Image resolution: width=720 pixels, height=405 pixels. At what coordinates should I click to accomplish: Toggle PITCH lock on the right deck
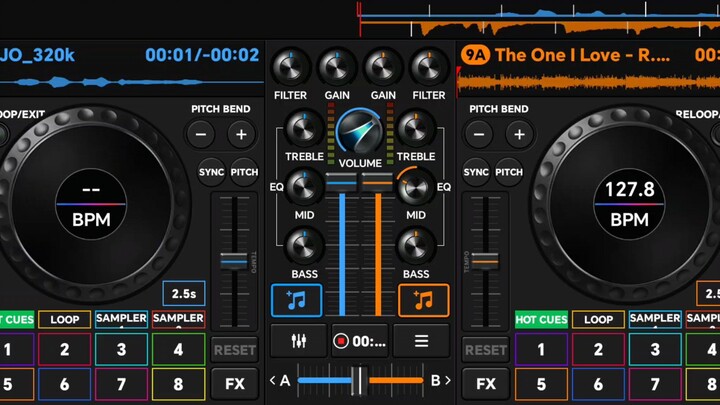pyautogui.click(x=509, y=172)
